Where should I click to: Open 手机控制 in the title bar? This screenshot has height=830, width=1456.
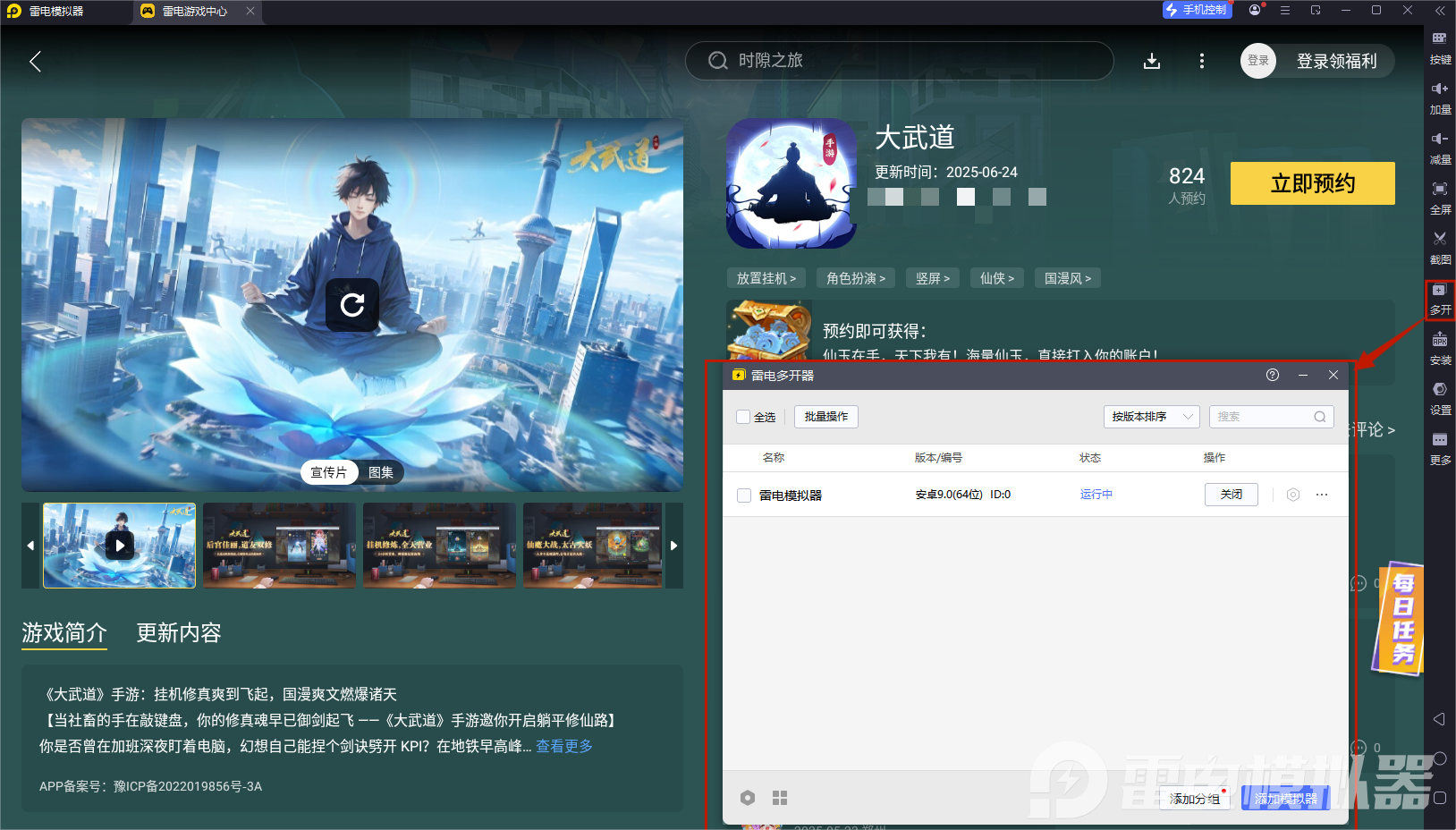click(x=1198, y=10)
